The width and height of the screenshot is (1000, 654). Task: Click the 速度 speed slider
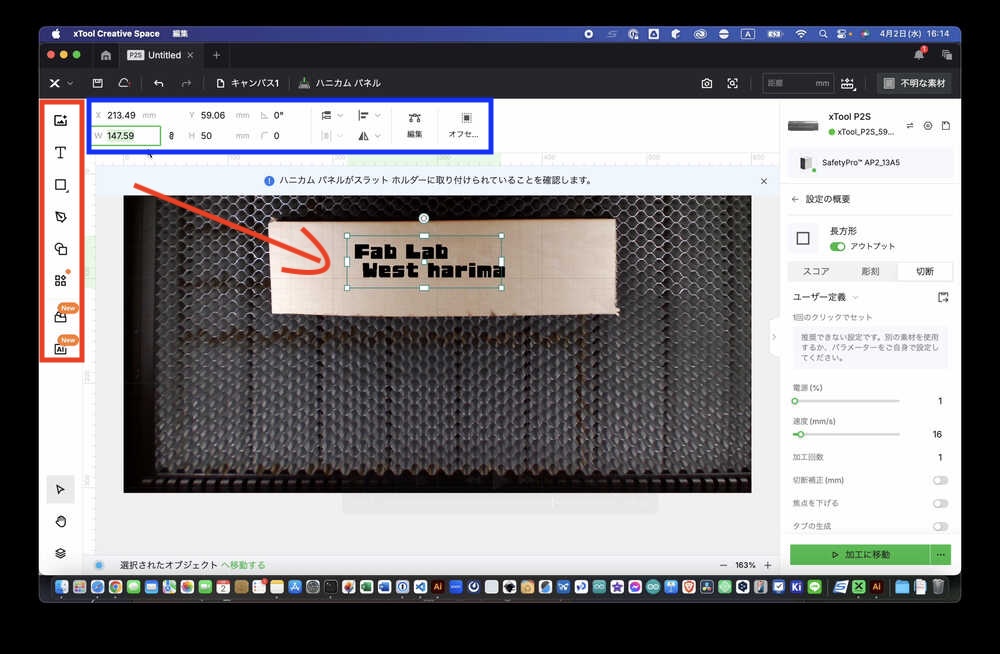coord(845,434)
